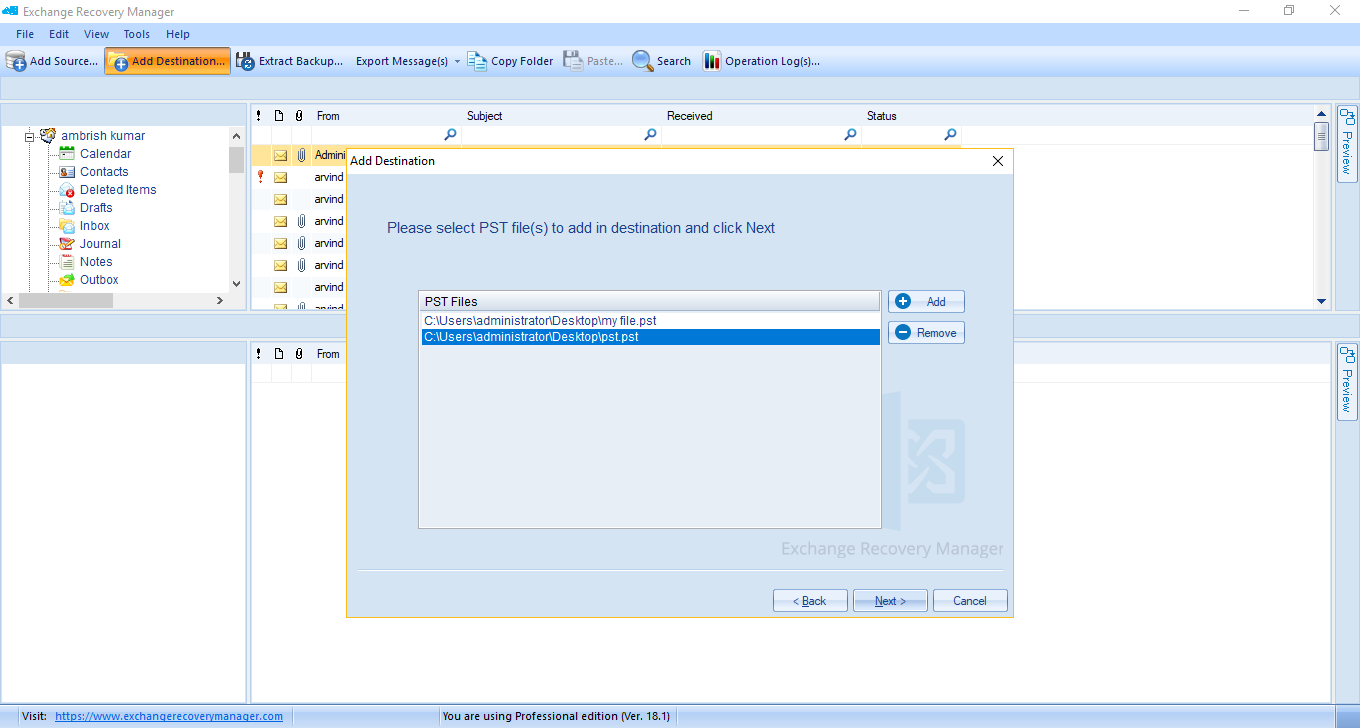Click the Search magnifier toolbar icon
Image resolution: width=1366 pixels, height=728 pixels.
[x=642, y=61]
